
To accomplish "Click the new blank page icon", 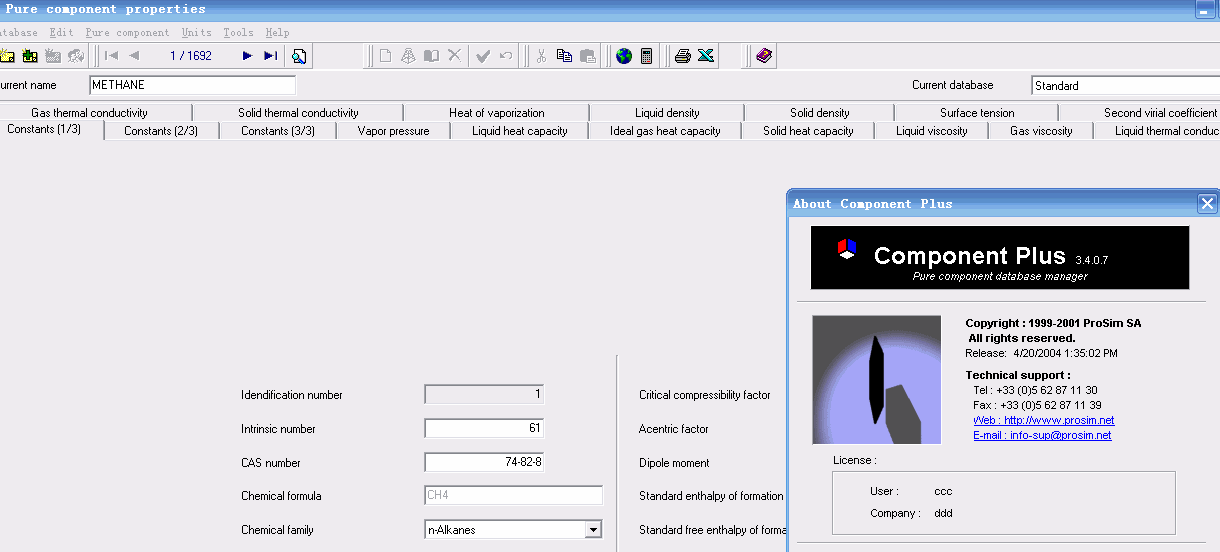I will 385,56.
